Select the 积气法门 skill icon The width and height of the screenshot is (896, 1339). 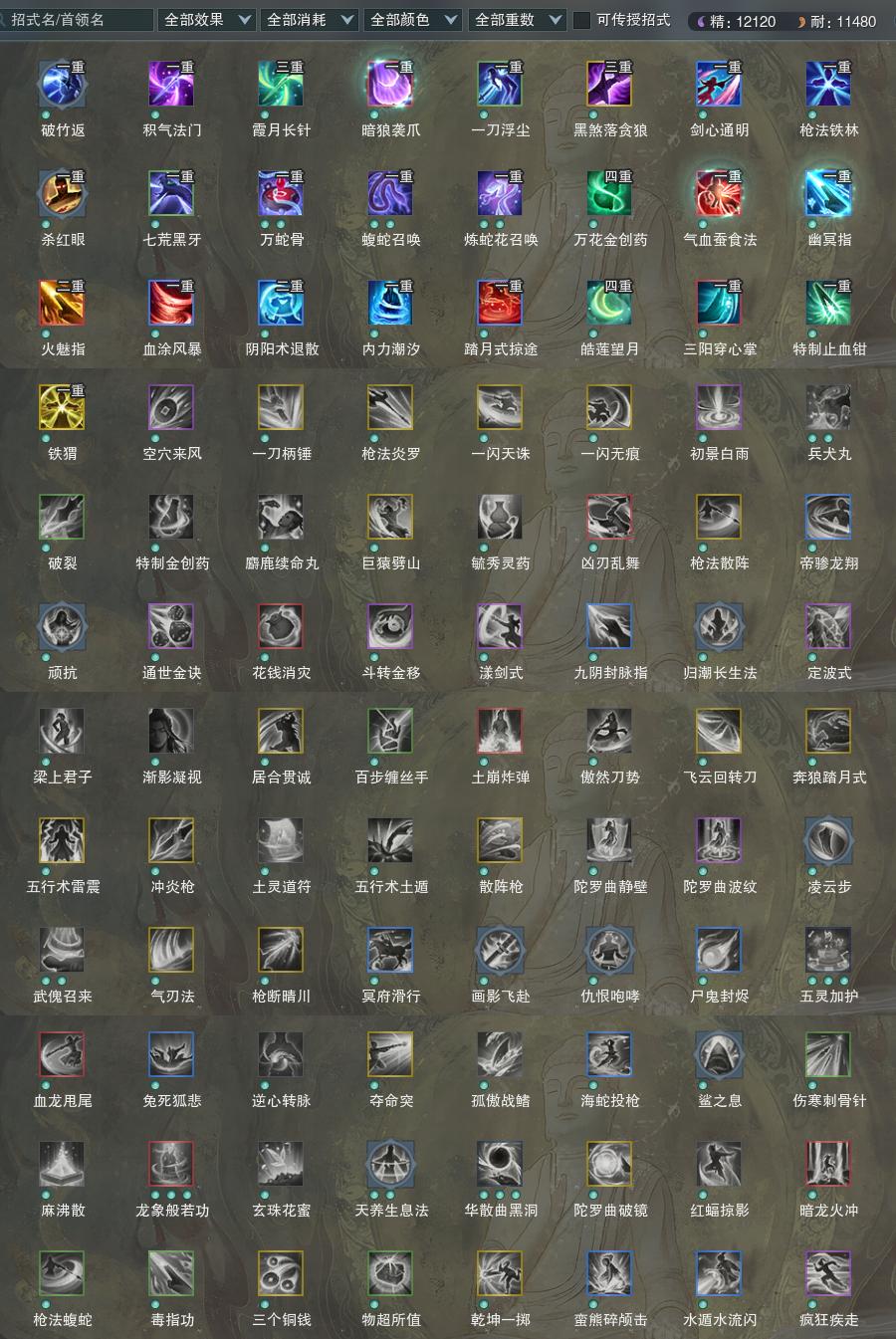pos(171,84)
